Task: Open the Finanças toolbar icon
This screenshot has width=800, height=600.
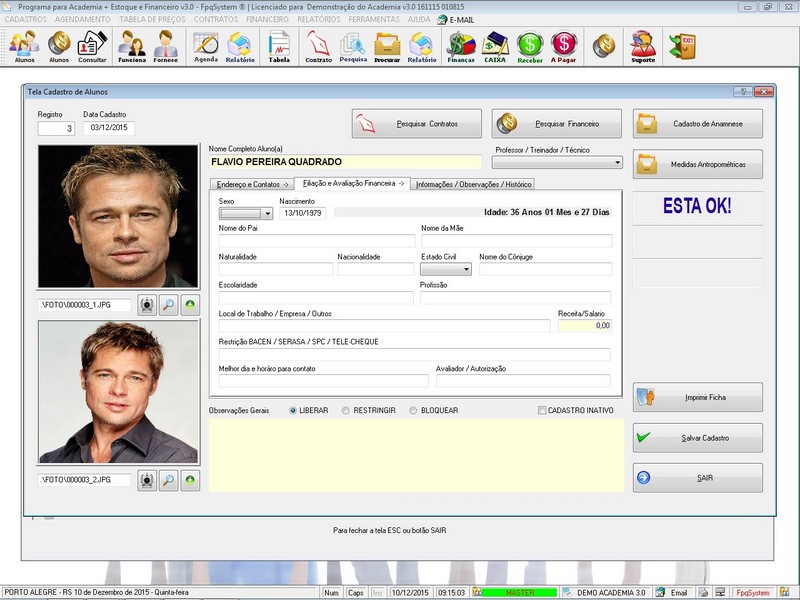Action: coord(461,46)
